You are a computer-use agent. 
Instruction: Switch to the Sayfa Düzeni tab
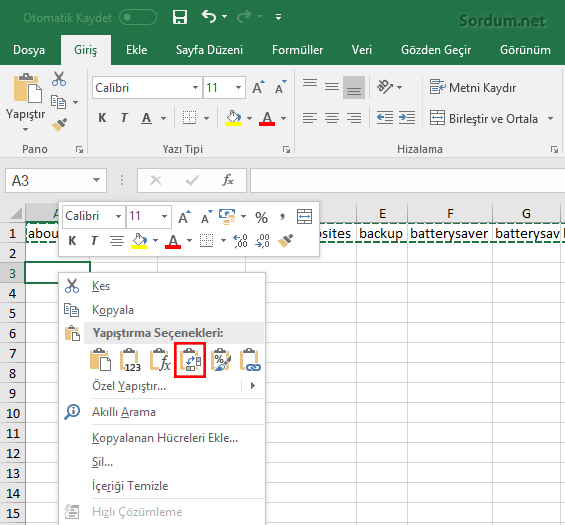[x=209, y=50]
